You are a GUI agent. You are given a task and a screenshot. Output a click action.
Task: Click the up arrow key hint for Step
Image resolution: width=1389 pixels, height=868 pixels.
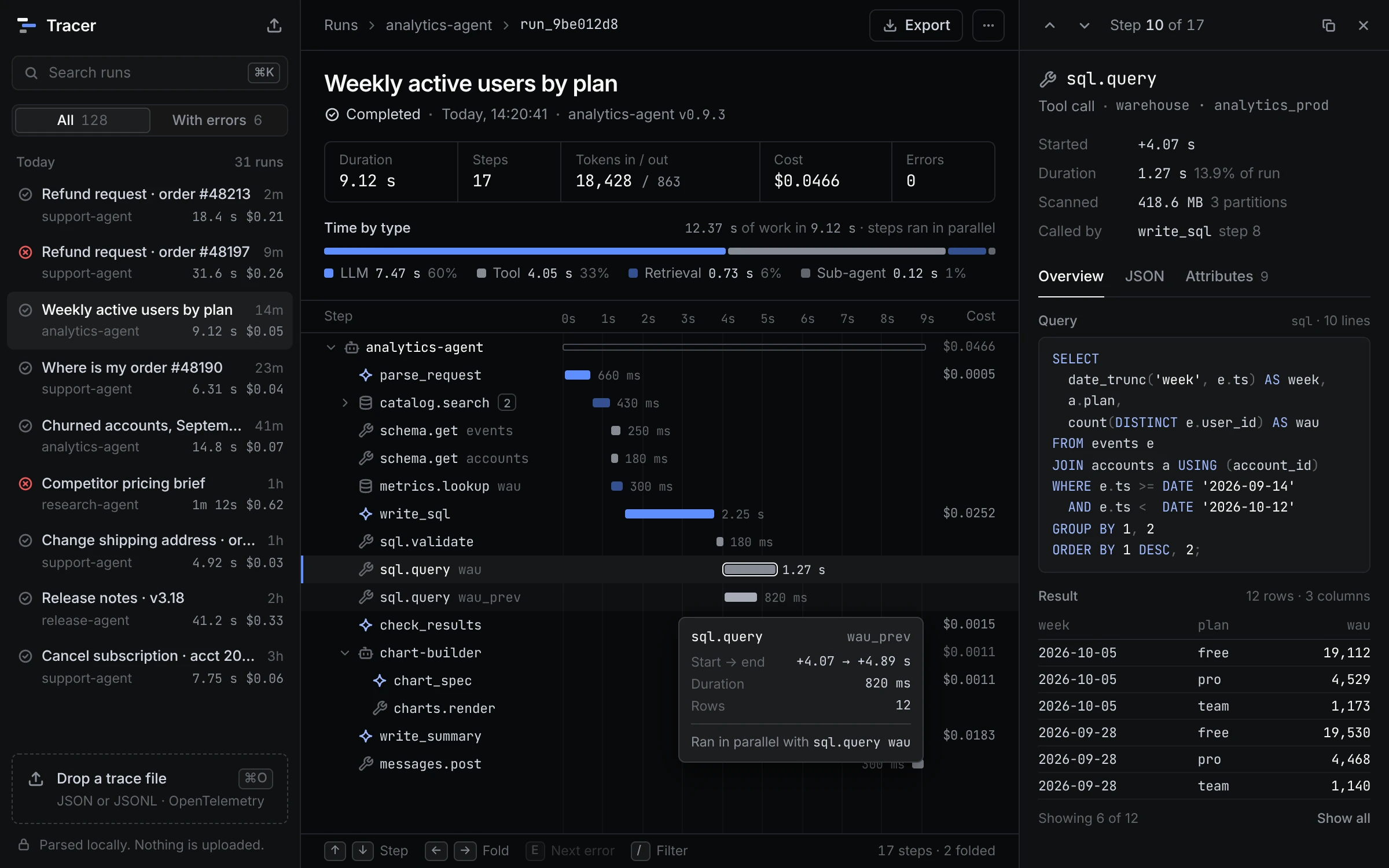[x=335, y=851]
